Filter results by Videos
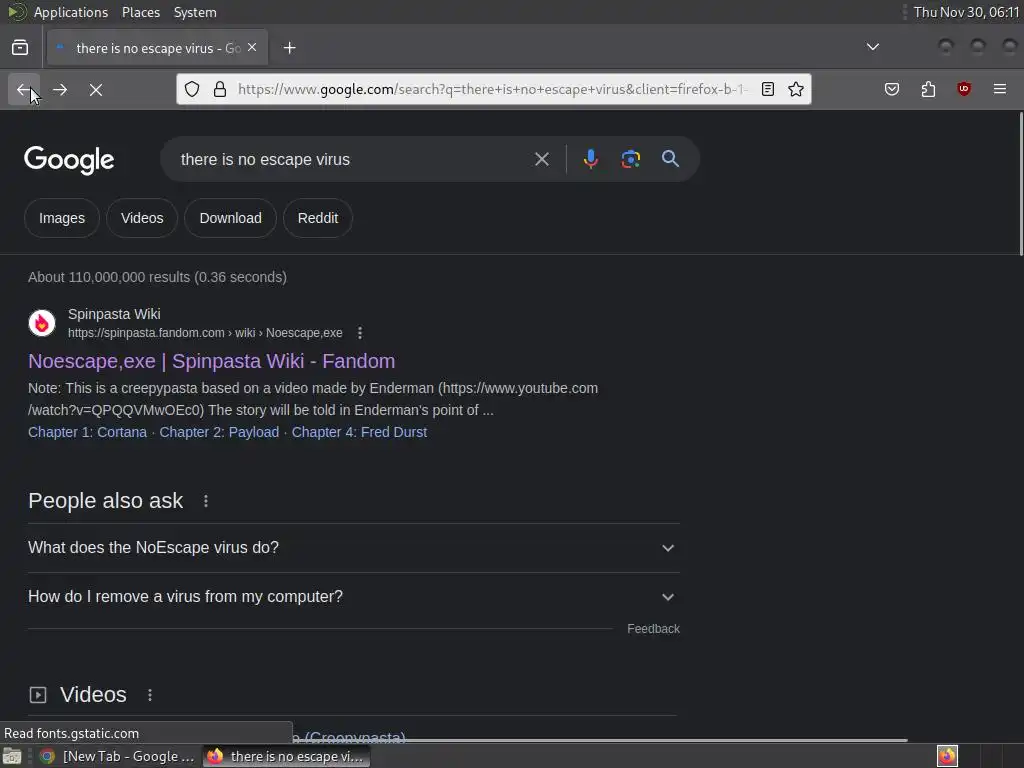This screenshot has height=768, width=1024. click(142, 218)
